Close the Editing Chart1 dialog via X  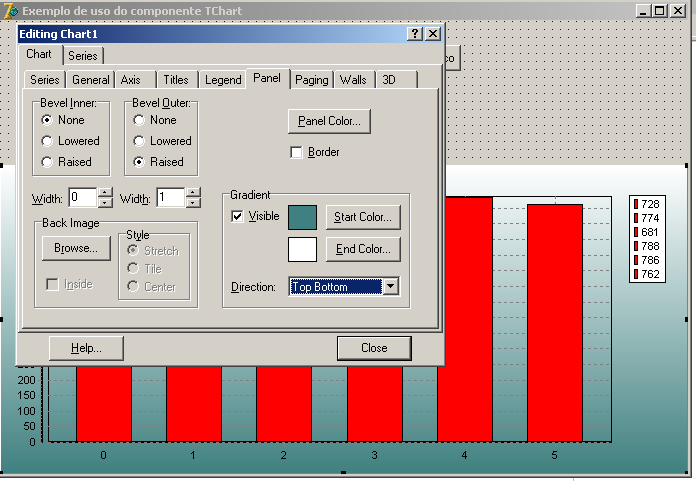pyautogui.click(x=433, y=34)
